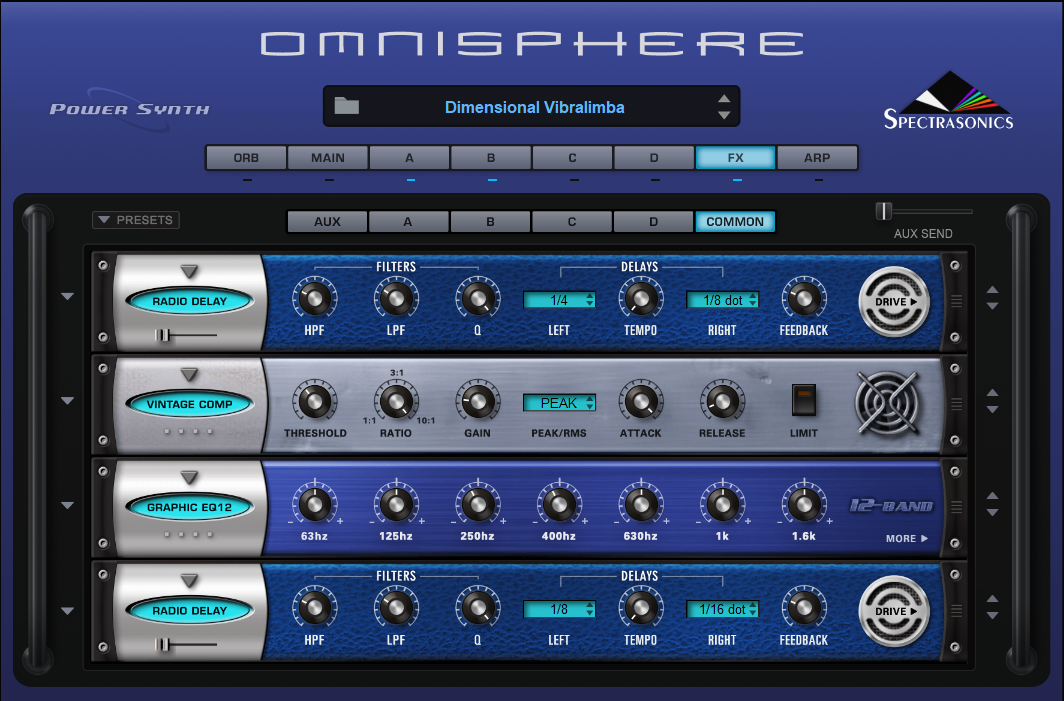The image size is (1064, 701).
Task: Switch to the MAIN page tab
Action: coord(328,157)
